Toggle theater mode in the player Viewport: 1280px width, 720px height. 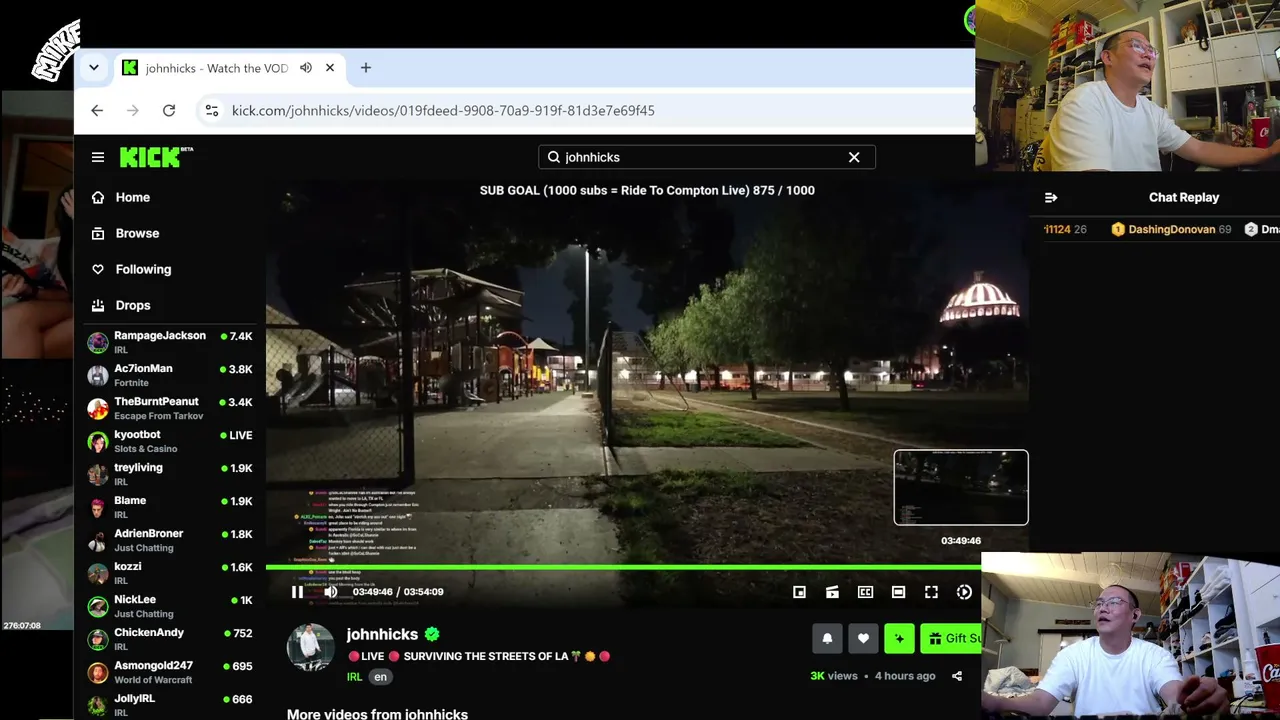coord(898,592)
